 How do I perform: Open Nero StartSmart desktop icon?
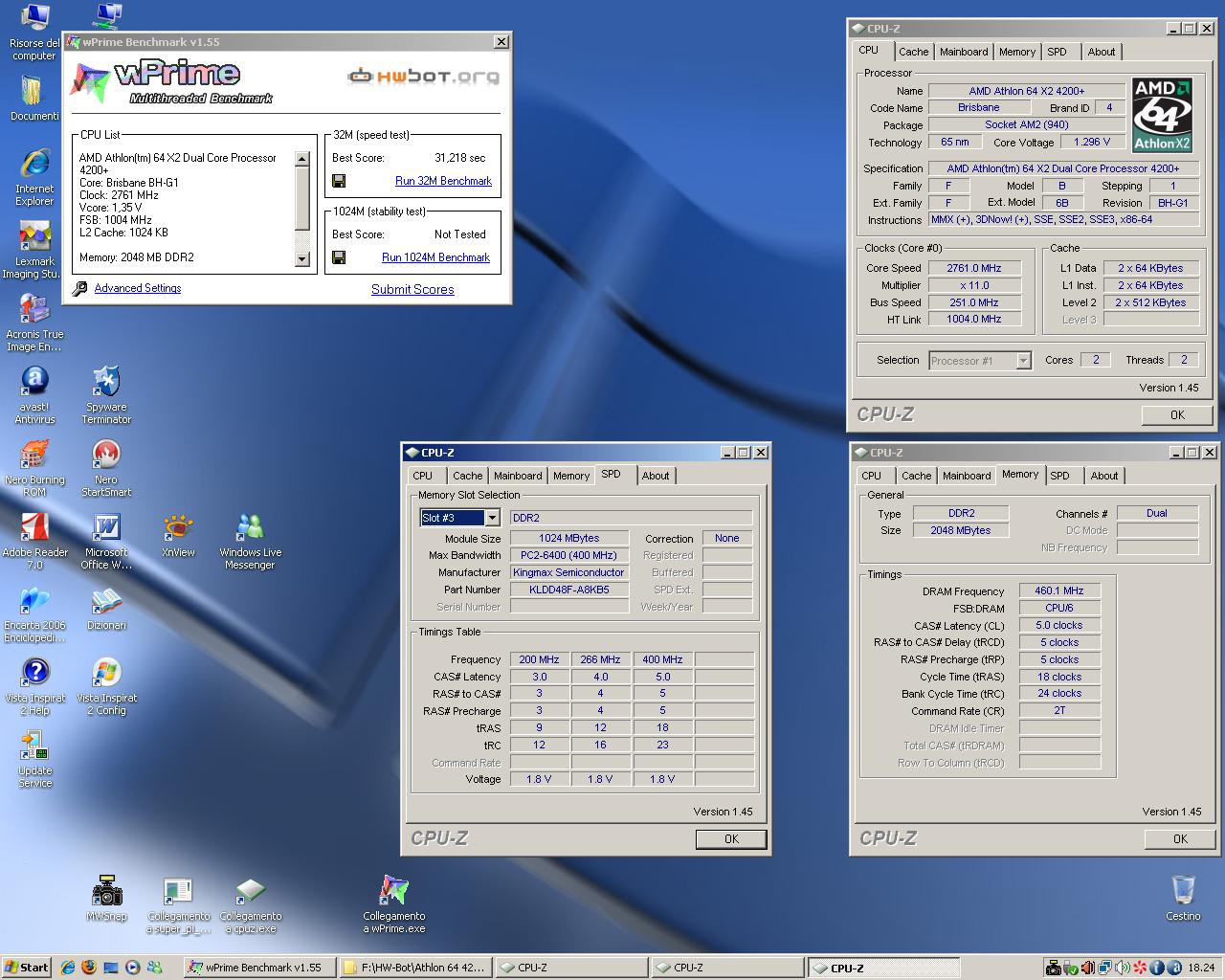point(106,468)
